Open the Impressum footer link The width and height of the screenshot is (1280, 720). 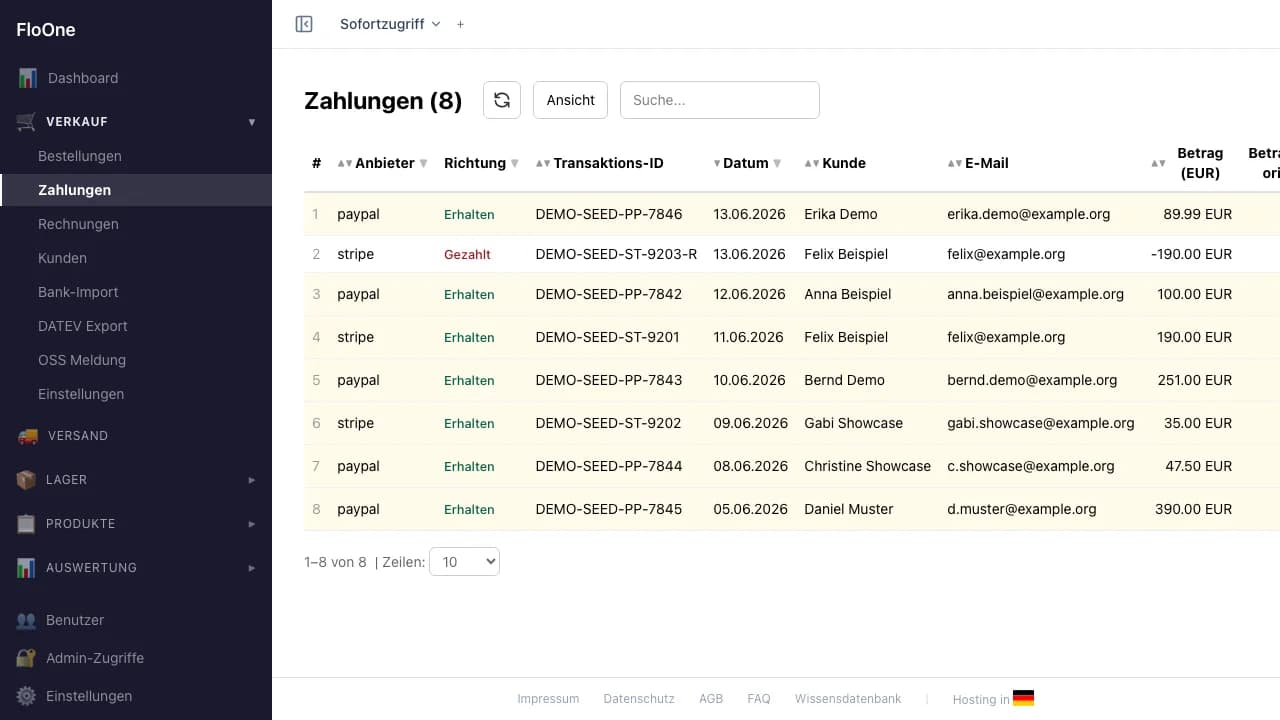(548, 699)
